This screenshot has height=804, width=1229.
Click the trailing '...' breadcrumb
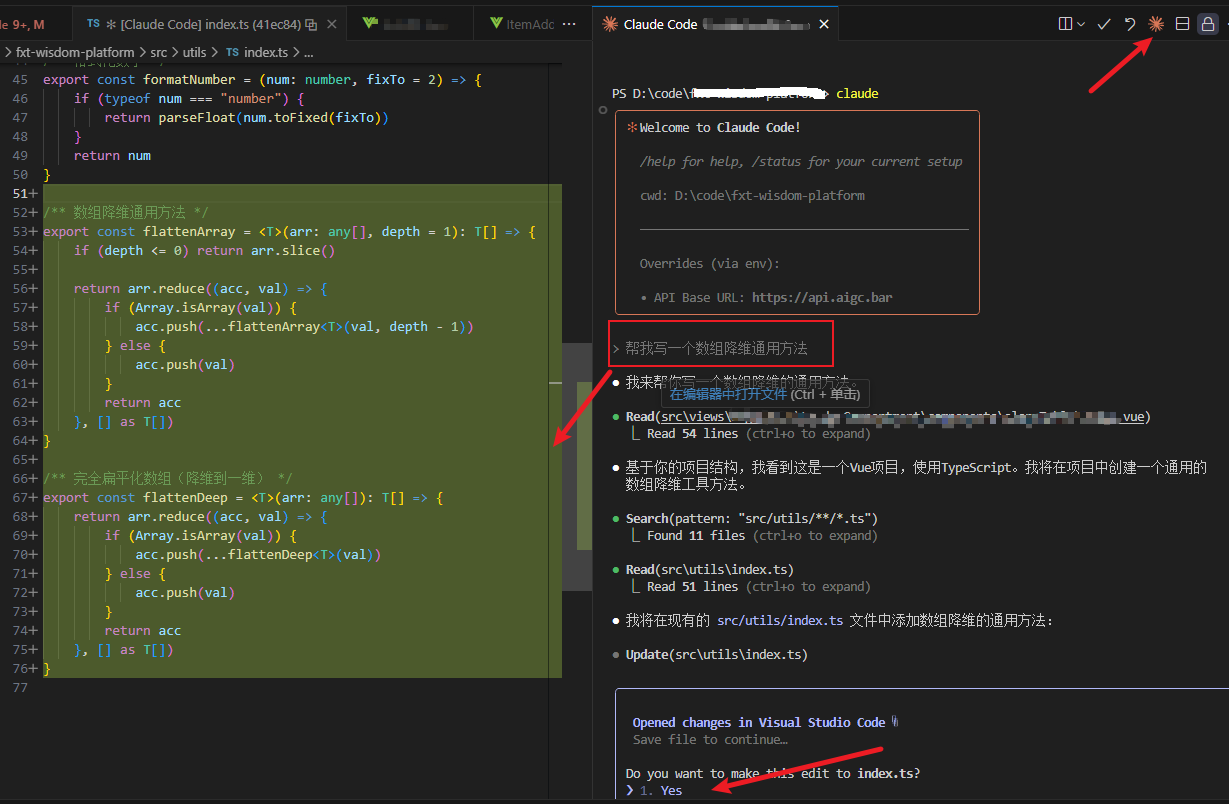click(x=308, y=52)
